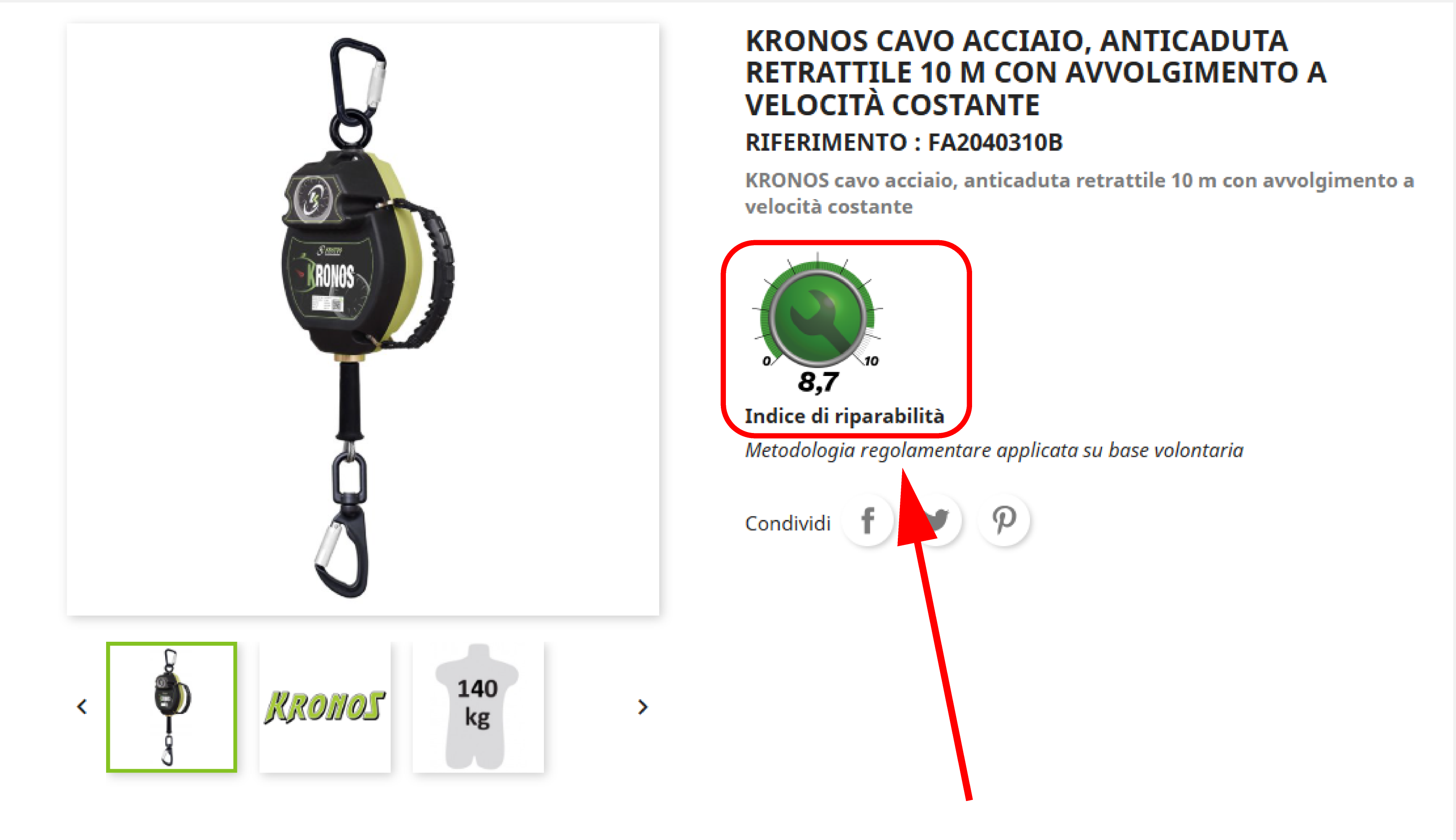Click the grey product short description
Screen dimensions: 1456x840
(x=1080, y=193)
